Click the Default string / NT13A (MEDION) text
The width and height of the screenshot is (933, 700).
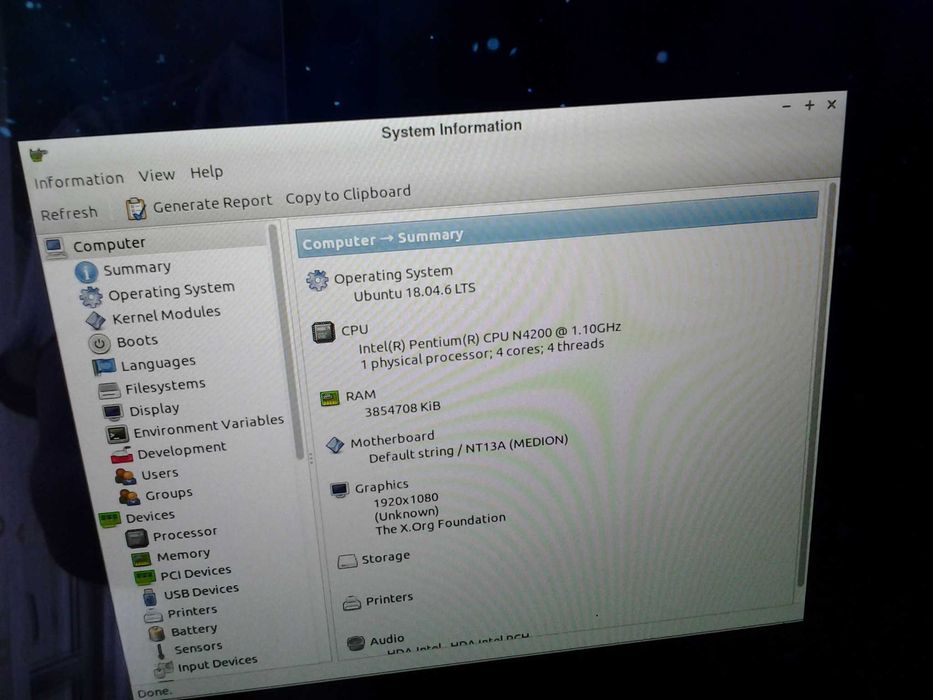point(468,449)
